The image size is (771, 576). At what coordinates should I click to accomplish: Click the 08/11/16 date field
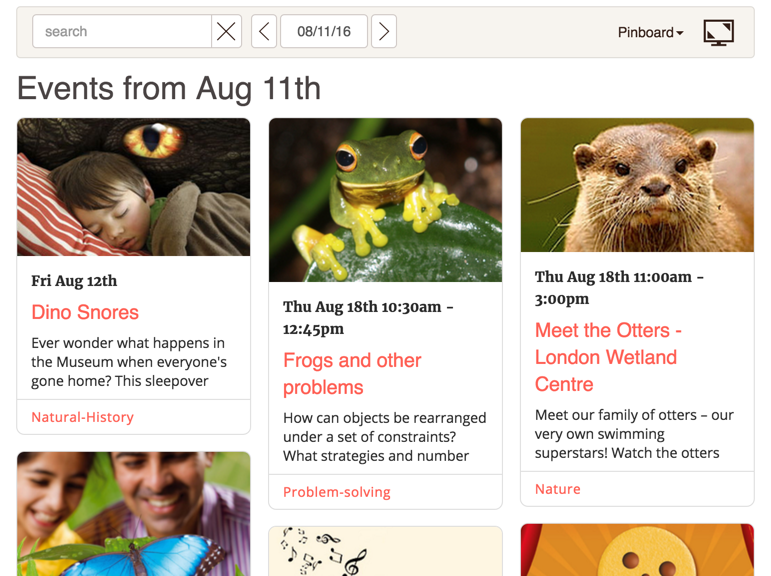coord(324,32)
